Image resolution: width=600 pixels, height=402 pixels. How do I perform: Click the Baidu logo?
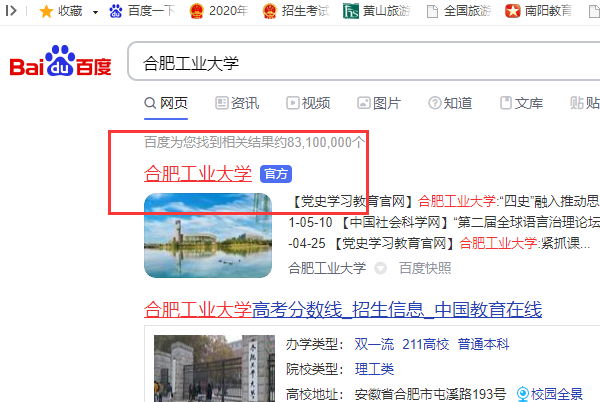pyautogui.click(x=60, y=61)
